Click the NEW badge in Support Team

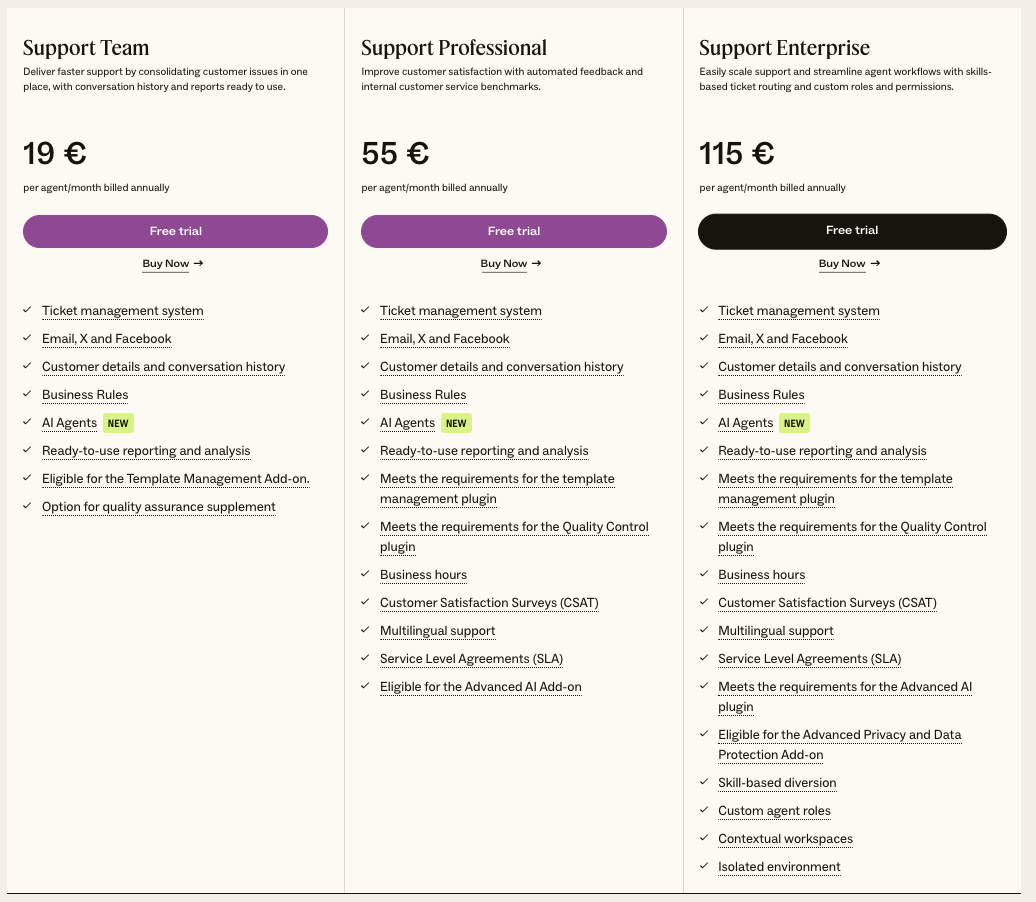point(118,423)
